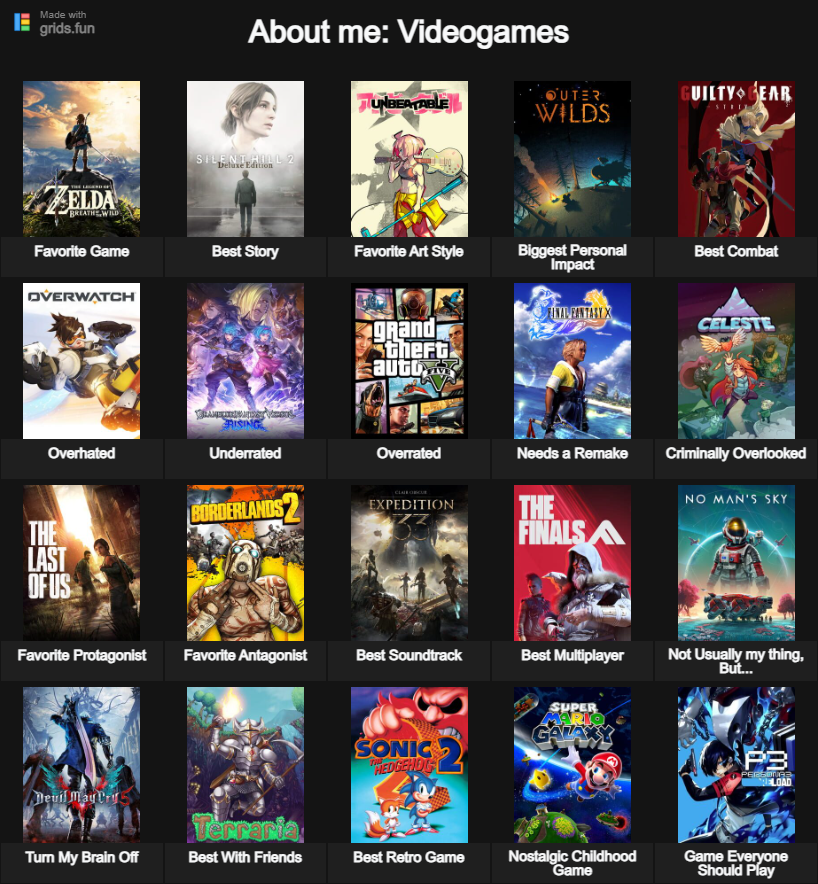Select The Finals cover
818x884 pixels.
[572, 563]
